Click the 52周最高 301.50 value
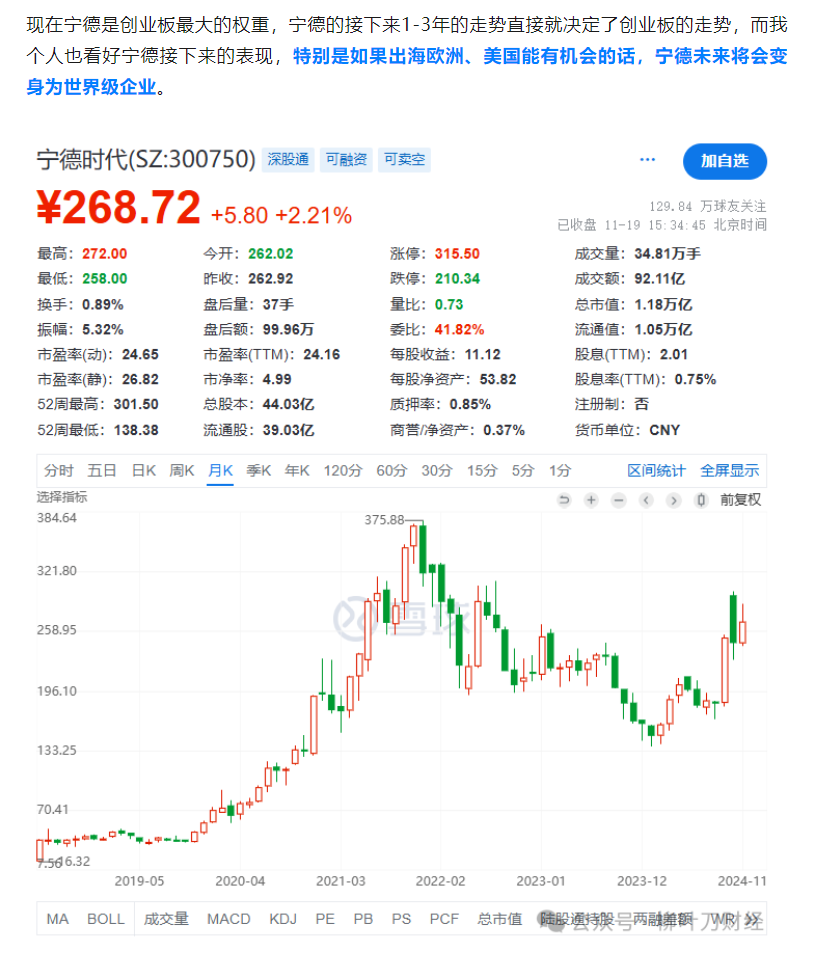 [136, 405]
